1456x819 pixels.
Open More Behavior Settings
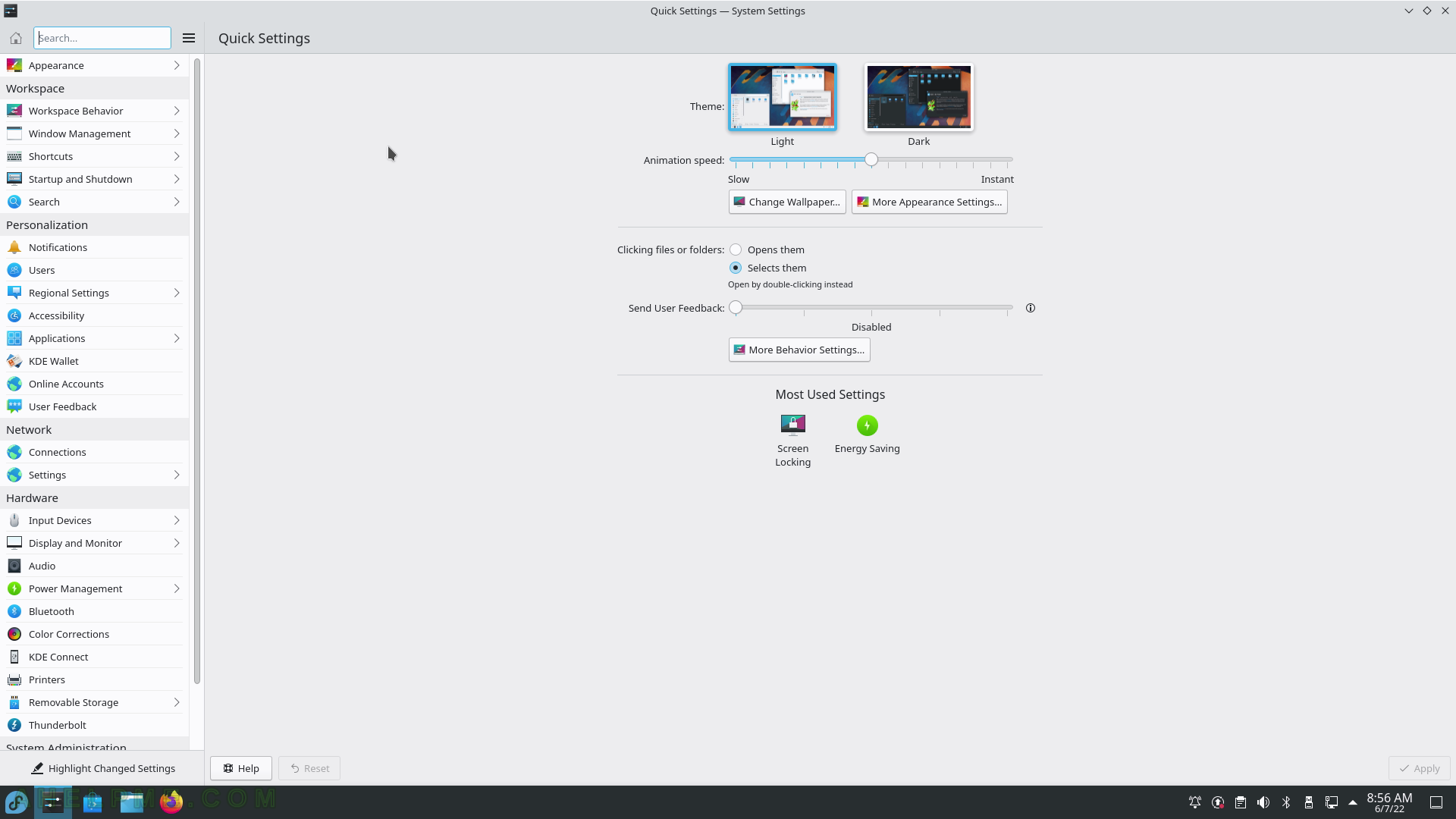tap(799, 350)
